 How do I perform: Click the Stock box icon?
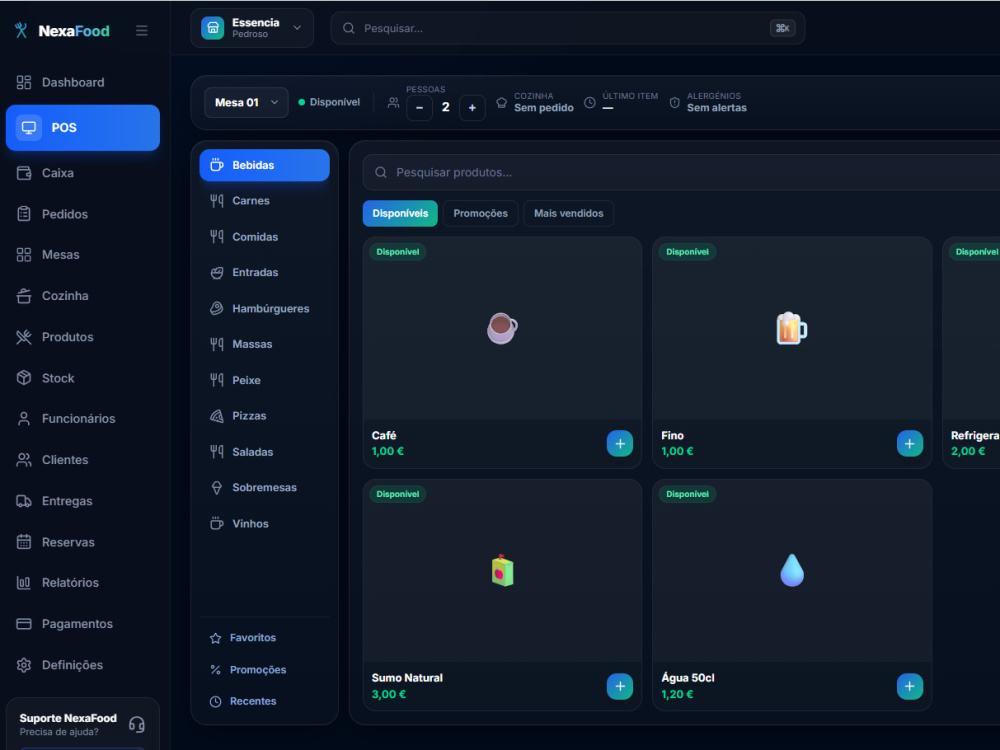(24, 378)
